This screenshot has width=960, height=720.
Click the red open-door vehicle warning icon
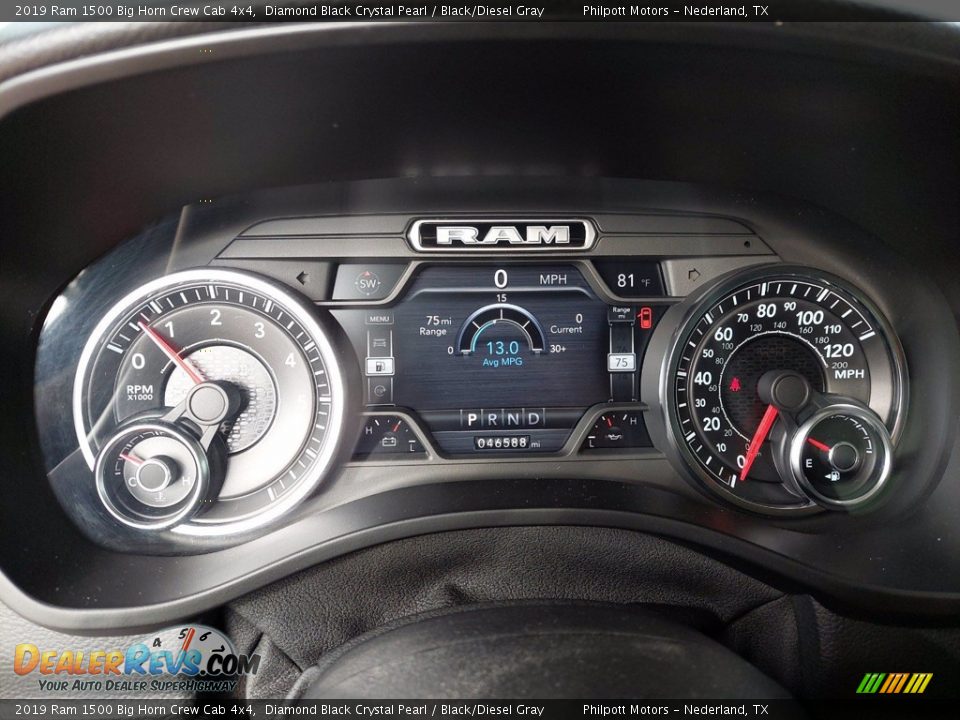(x=645, y=318)
